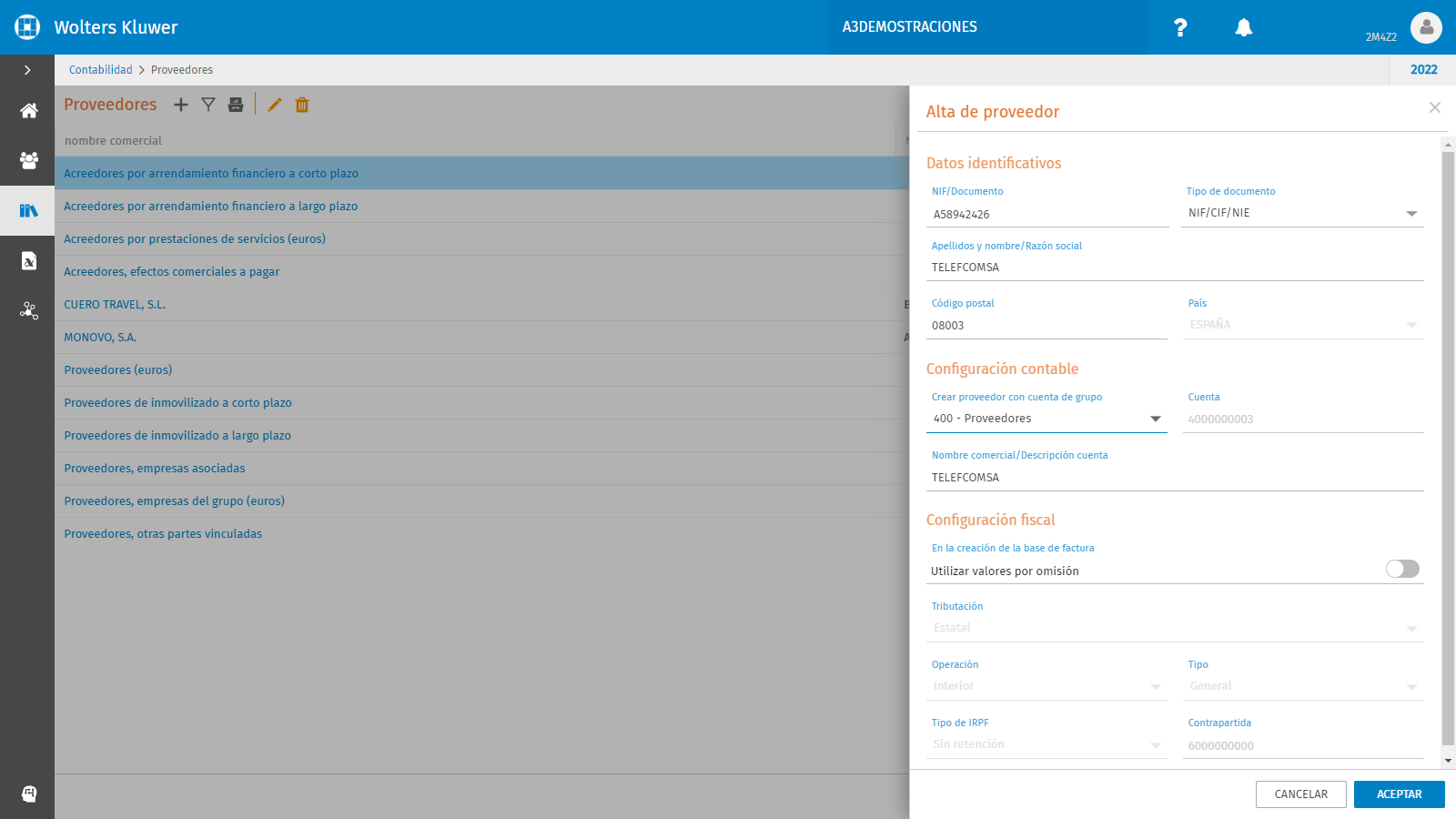1456x819 pixels.
Task: Open the Tipo de IRPF dropdown
Action: tap(1046, 744)
